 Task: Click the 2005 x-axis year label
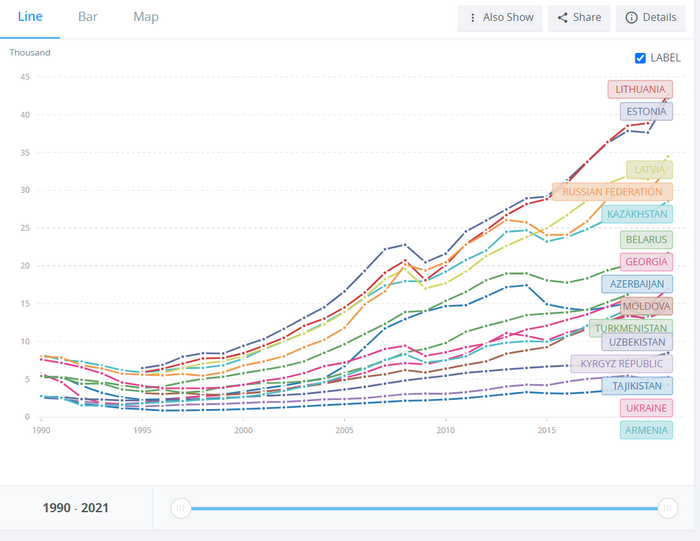(344, 430)
